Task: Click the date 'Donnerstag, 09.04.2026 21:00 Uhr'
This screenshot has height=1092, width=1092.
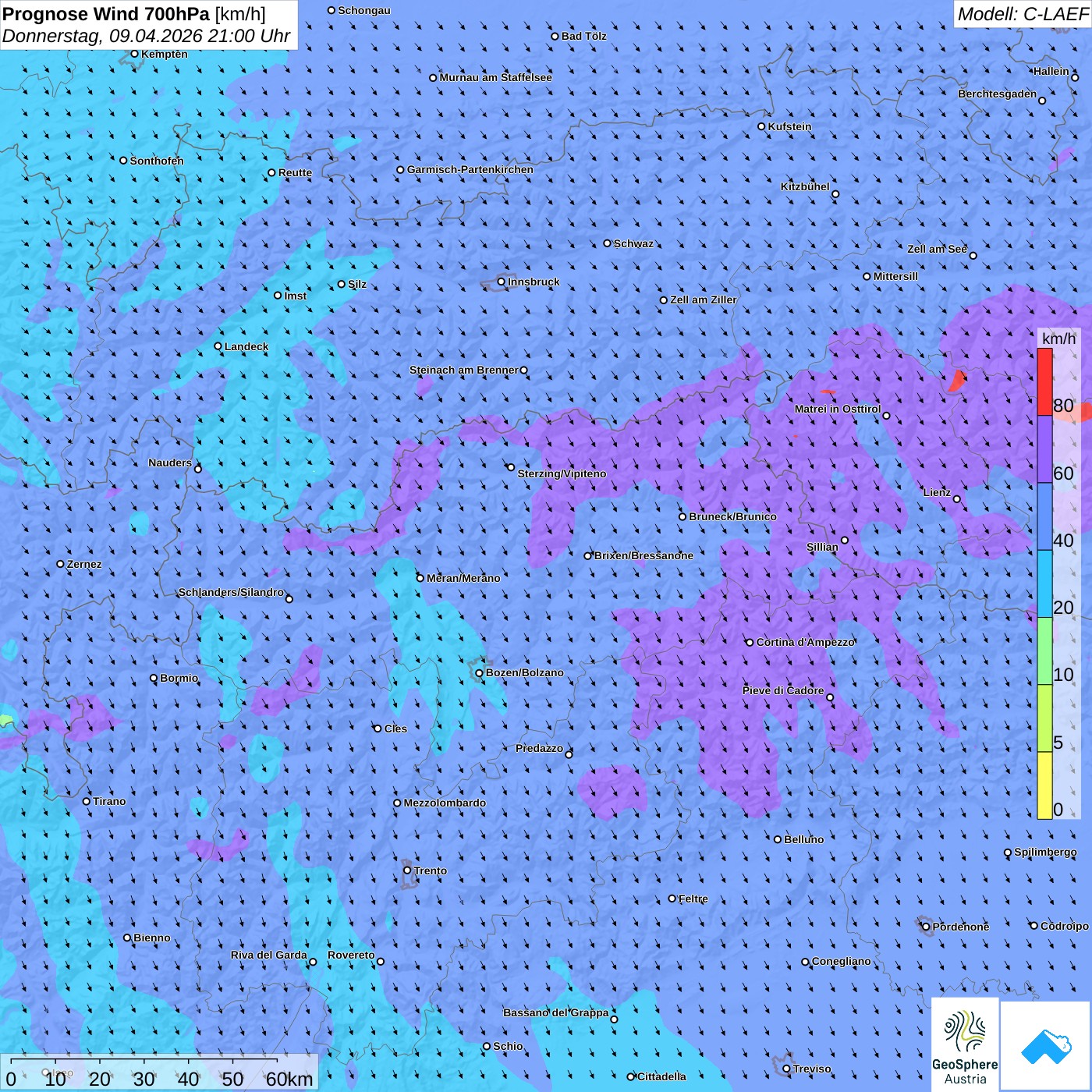Action: pos(146,36)
